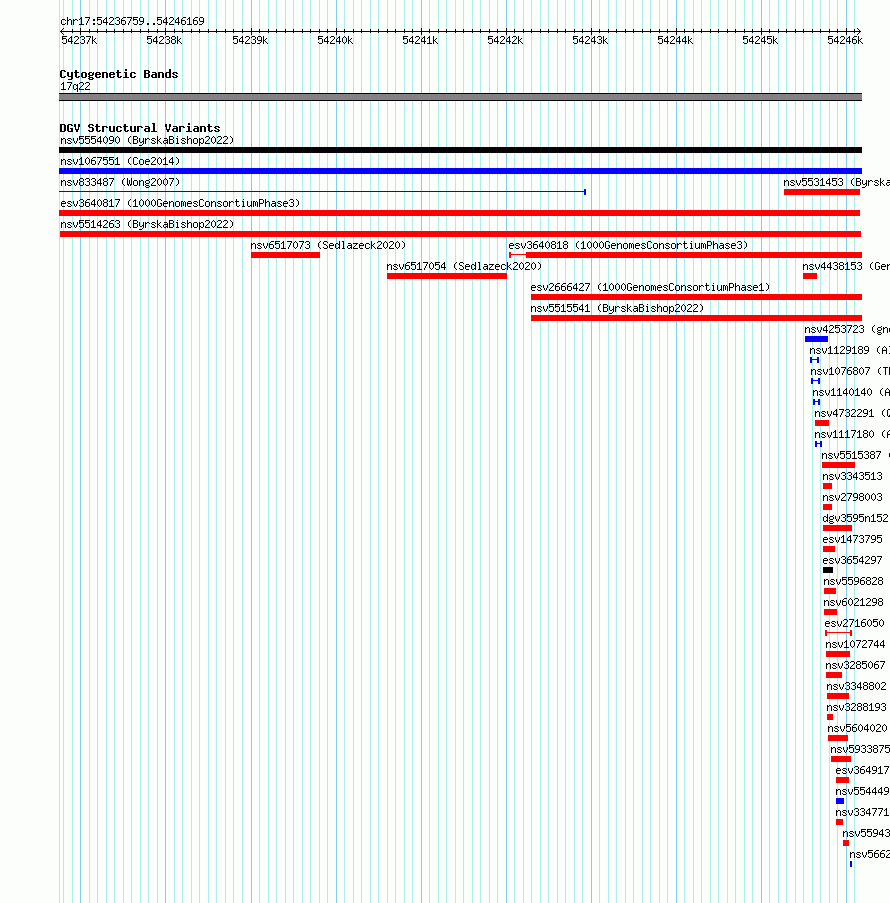
Task: Click the nsv5596828 variant label
Action: click(x=853, y=582)
